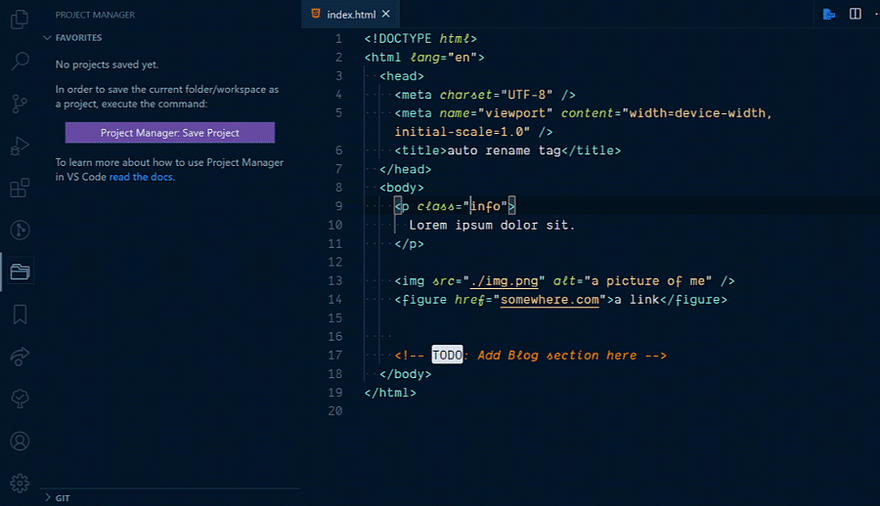Open the Accounts profile icon
Viewport: 880px width, 506px height.
coord(20,441)
